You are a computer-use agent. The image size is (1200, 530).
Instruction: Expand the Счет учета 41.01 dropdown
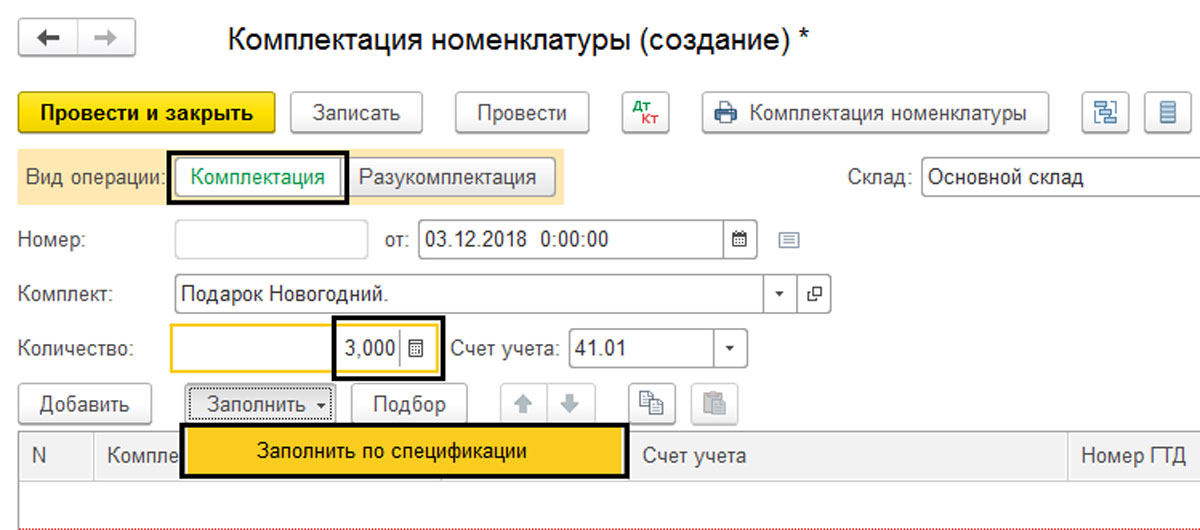coord(729,349)
